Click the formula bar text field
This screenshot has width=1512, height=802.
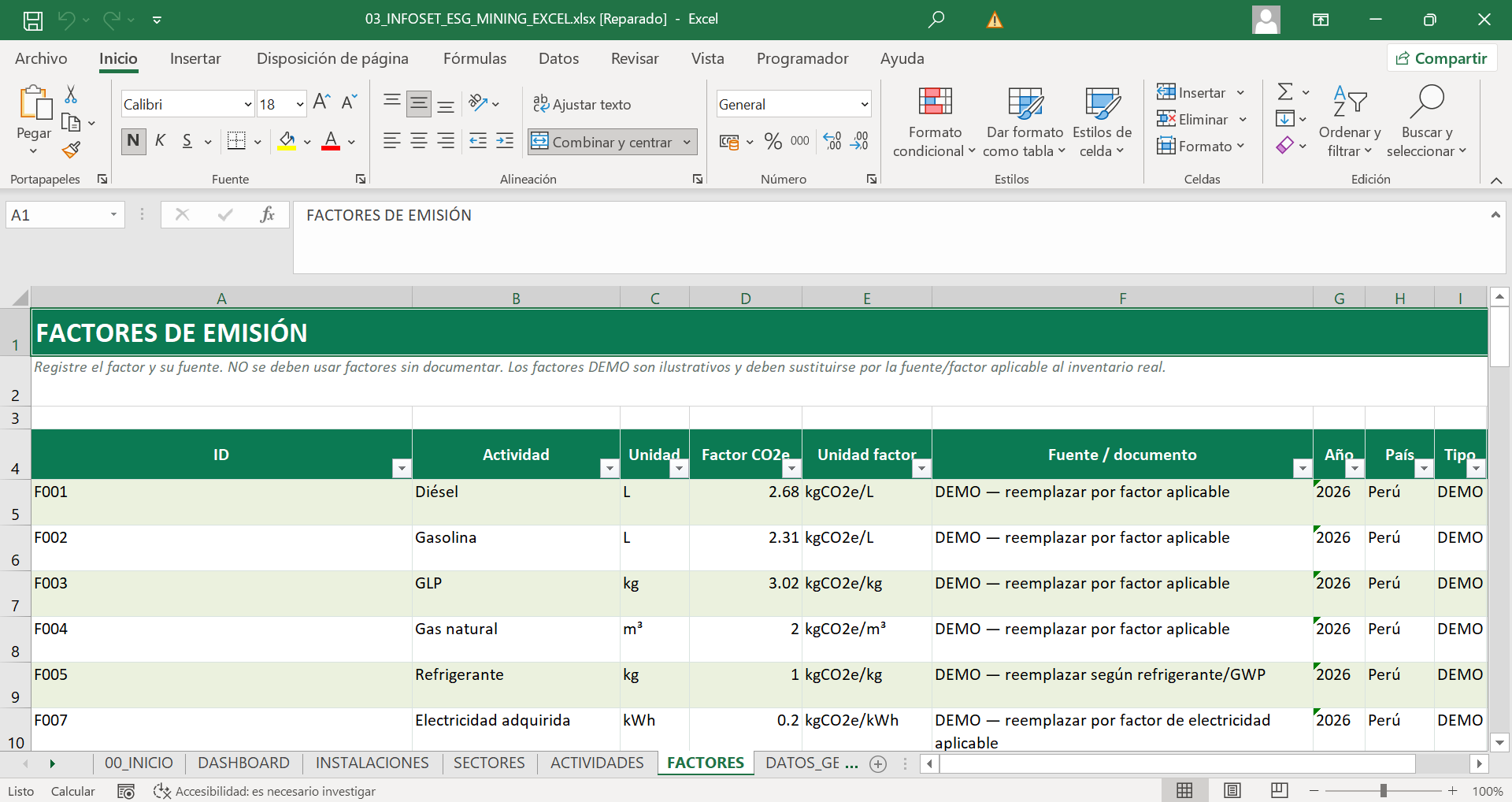pos(890,237)
